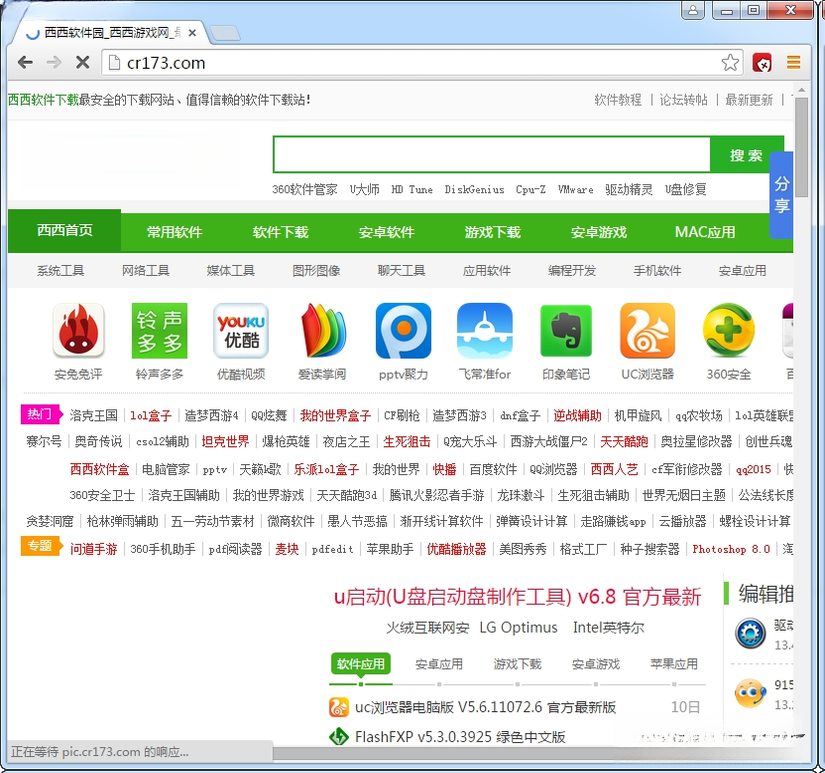Open the FlashFXP v5.3.0.3925 绿色中文版 link
The height and width of the screenshot is (773, 825).
(460, 737)
